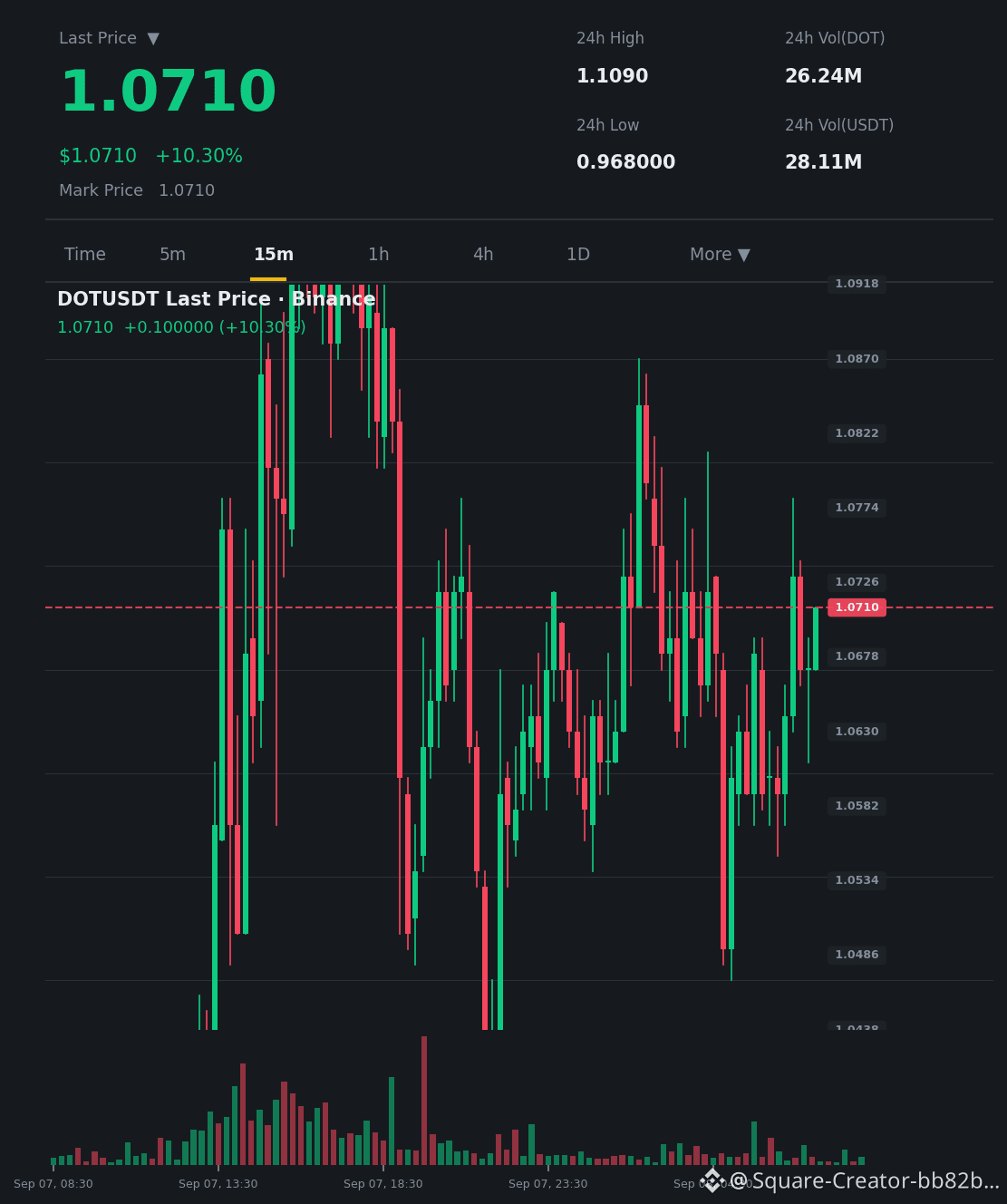Image resolution: width=1007 pixels, height=1204 pixels.
Task: Click the 24h Vol(USDT) value 28.11M
Action: [x=823, y=162]
